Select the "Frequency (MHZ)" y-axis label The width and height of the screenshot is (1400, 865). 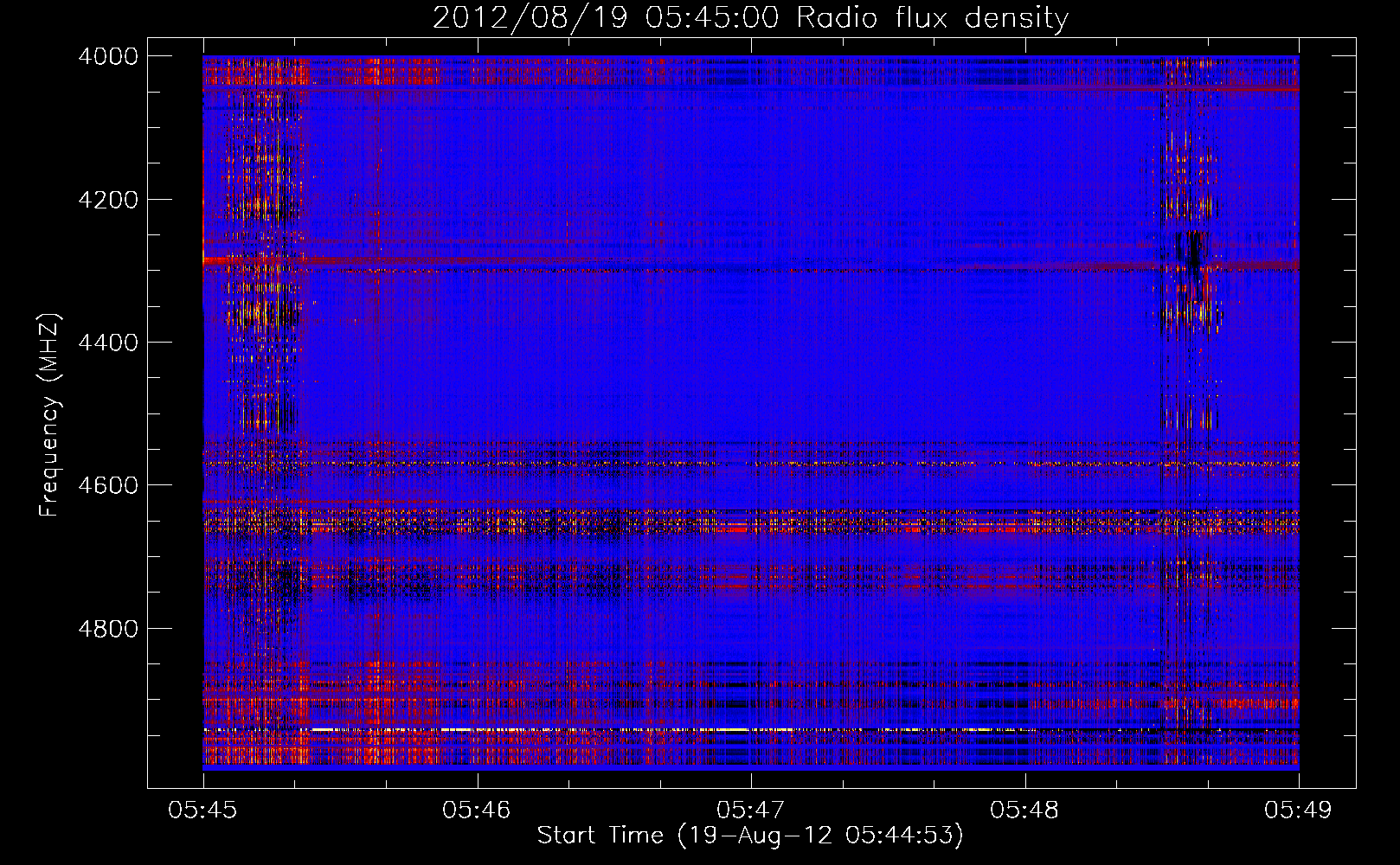[49, 415]
